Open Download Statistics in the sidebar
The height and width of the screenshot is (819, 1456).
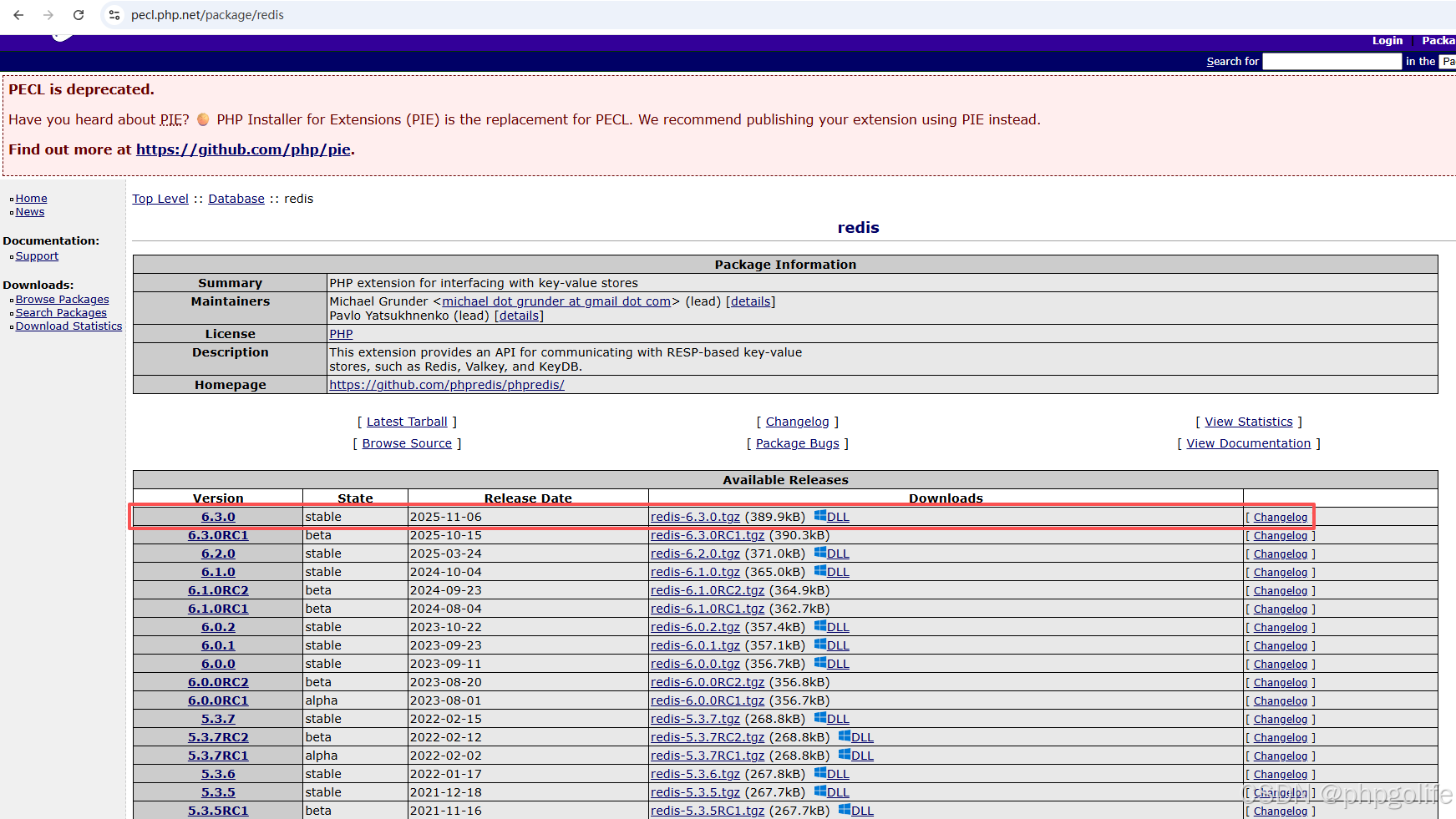point(68,326)
